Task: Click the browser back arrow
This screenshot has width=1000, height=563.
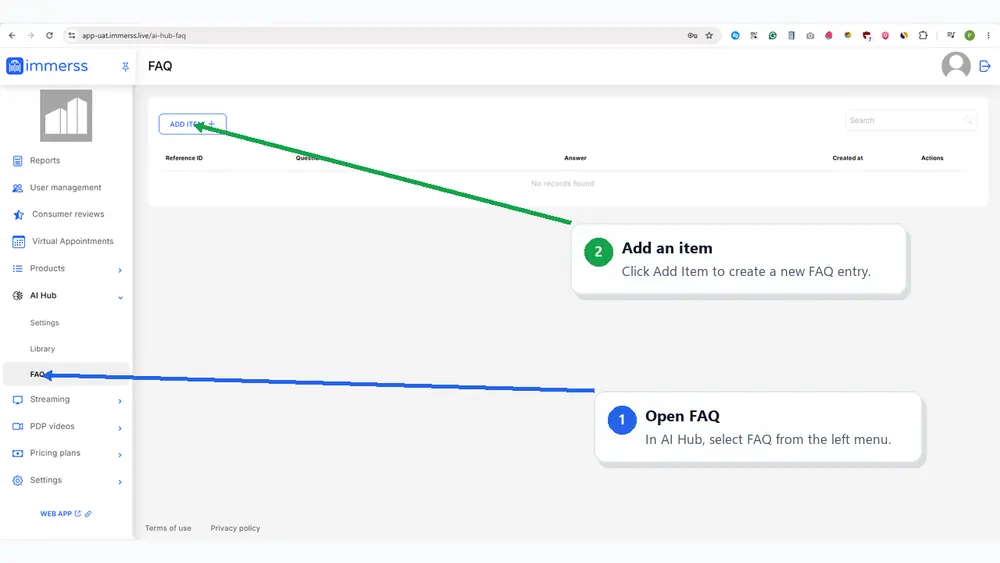Action: pyautogui.click(x=12, y=36)
